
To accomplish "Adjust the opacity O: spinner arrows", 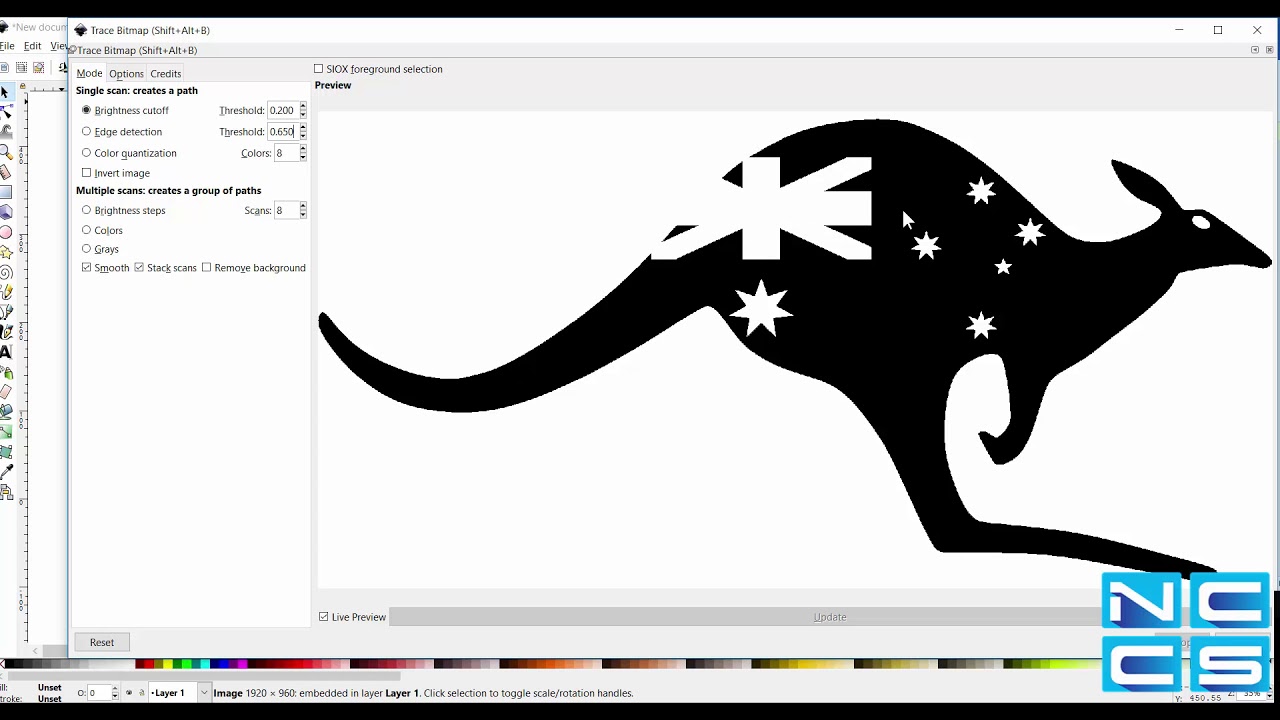I will point(115,693).
